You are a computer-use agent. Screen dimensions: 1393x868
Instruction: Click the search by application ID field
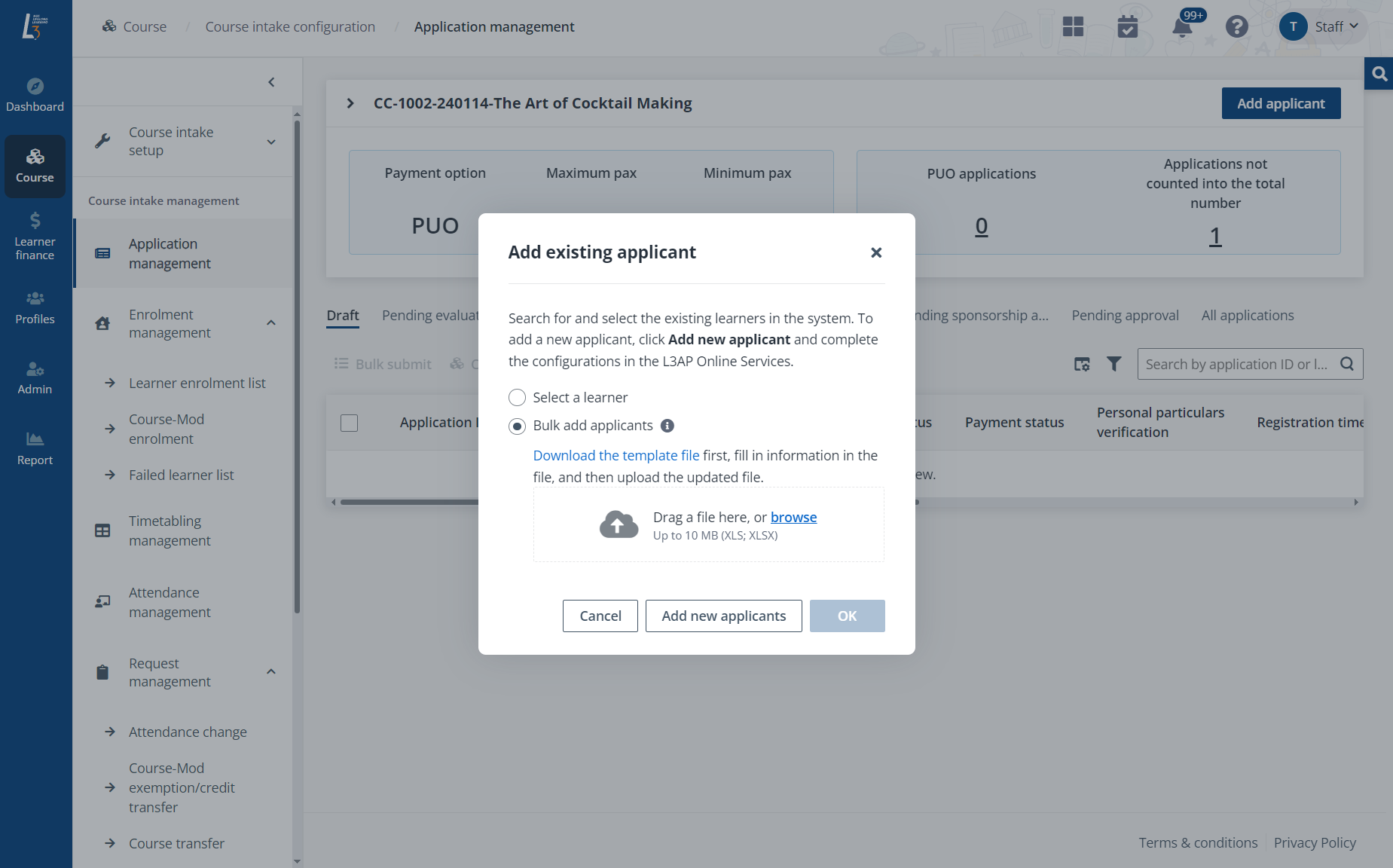(x=1236, y=364)
